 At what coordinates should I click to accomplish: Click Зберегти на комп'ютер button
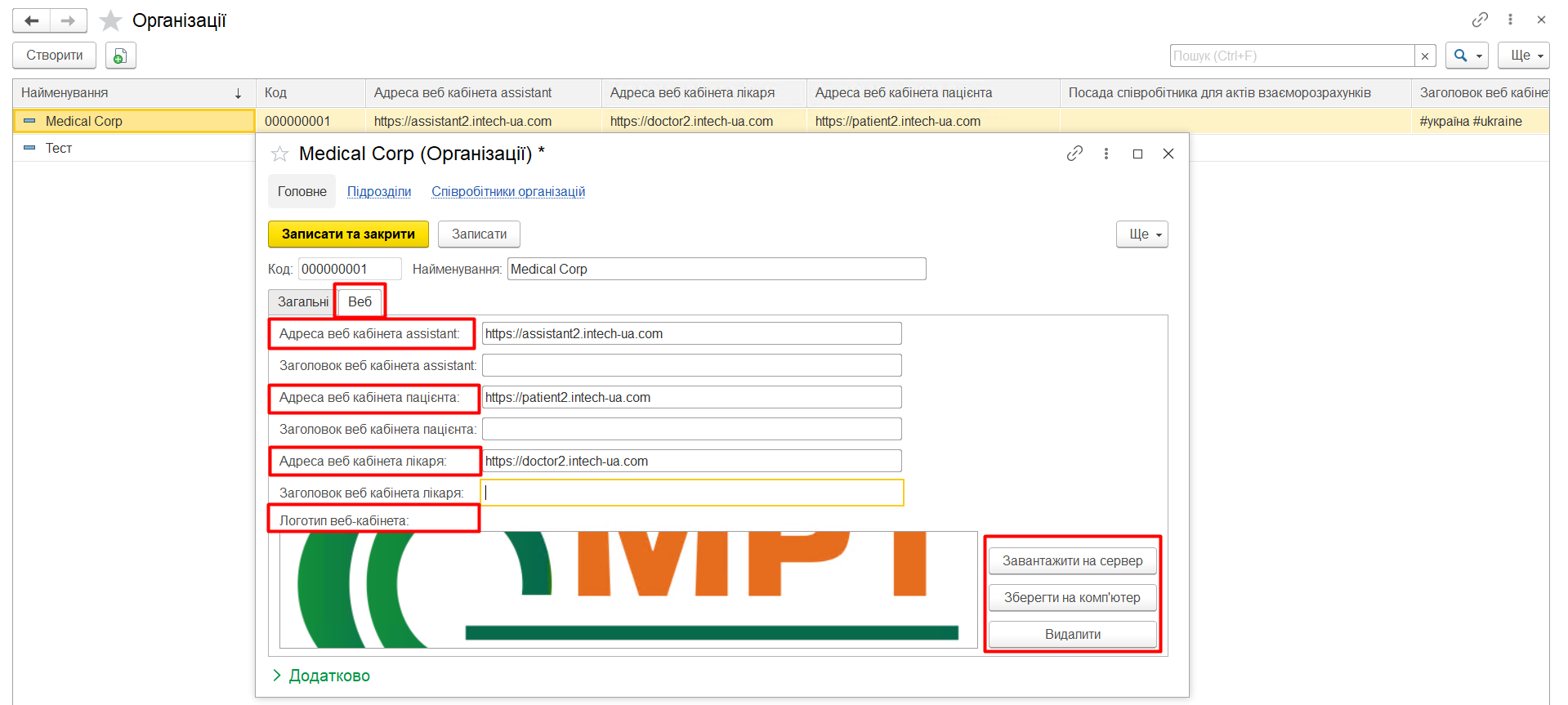click(1072, 597)
